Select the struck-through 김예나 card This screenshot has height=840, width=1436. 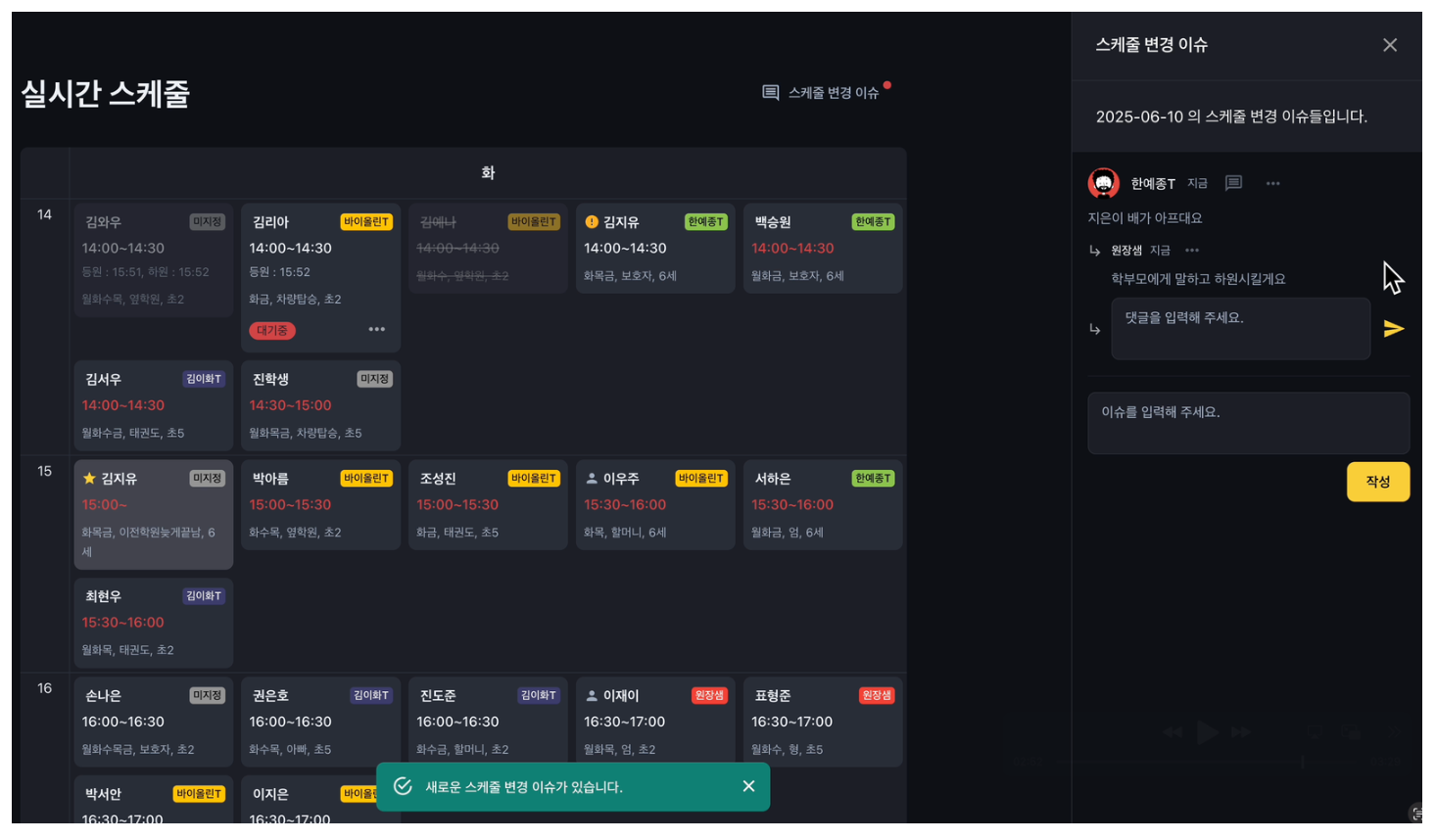(x=488, y=249)
